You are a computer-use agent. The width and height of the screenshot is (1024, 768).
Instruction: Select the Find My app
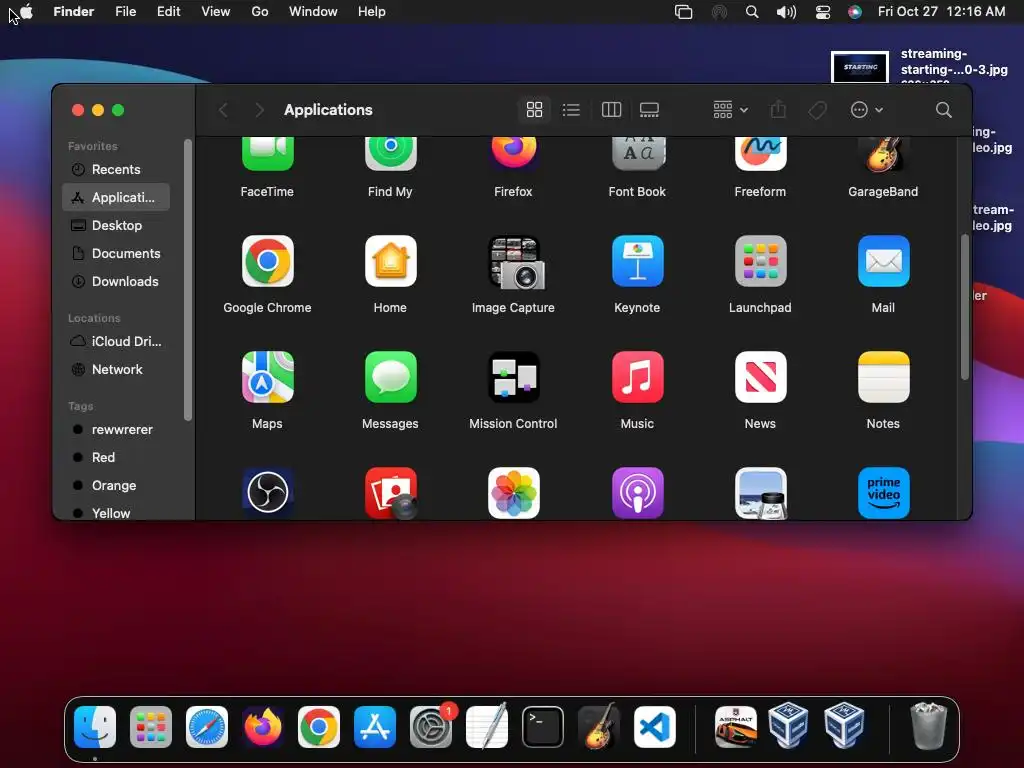(x=390, y=153)
